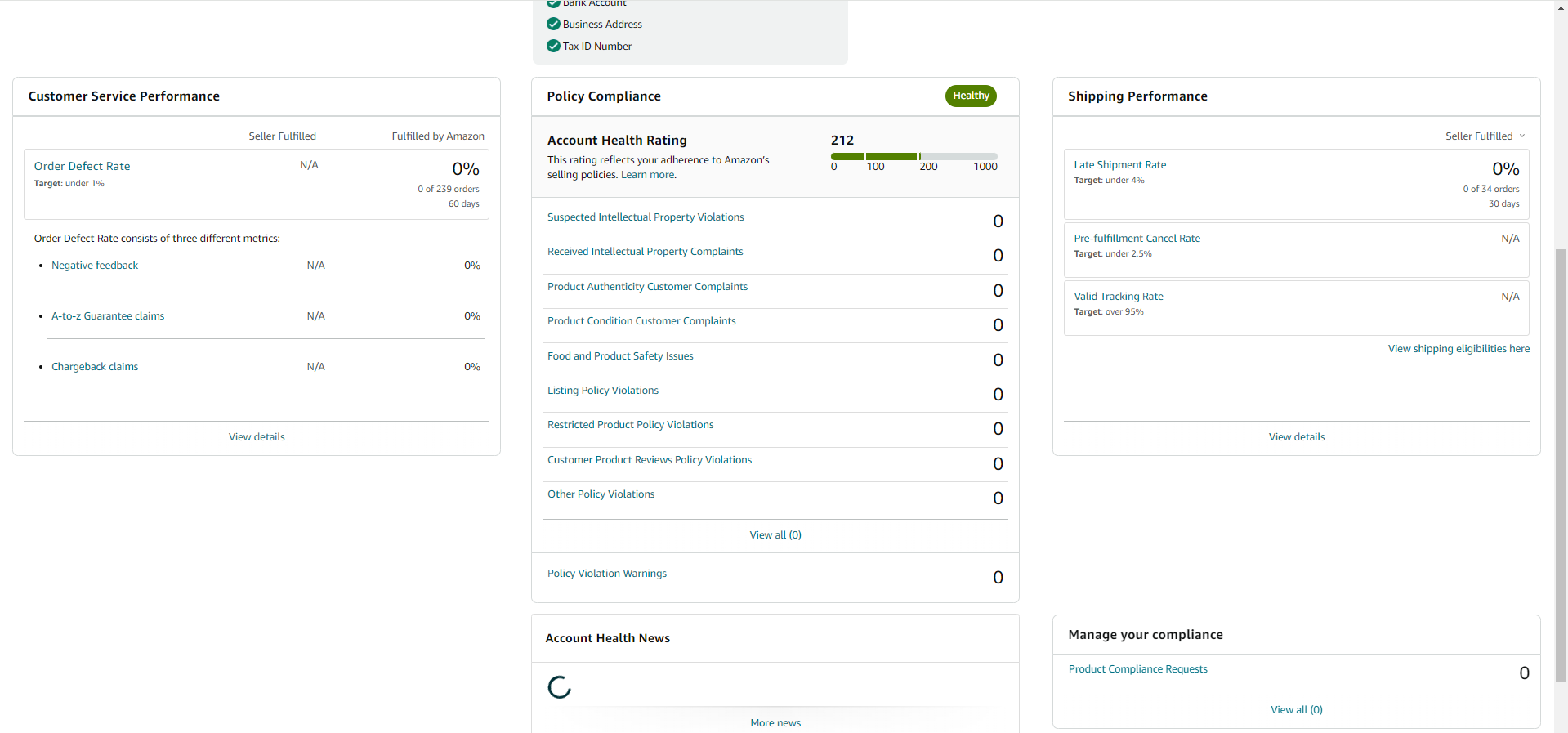This screenshot has width=1568, height=733.
Task: Open the Late Shipment Rate link
Action: (x=1119, y=165)
